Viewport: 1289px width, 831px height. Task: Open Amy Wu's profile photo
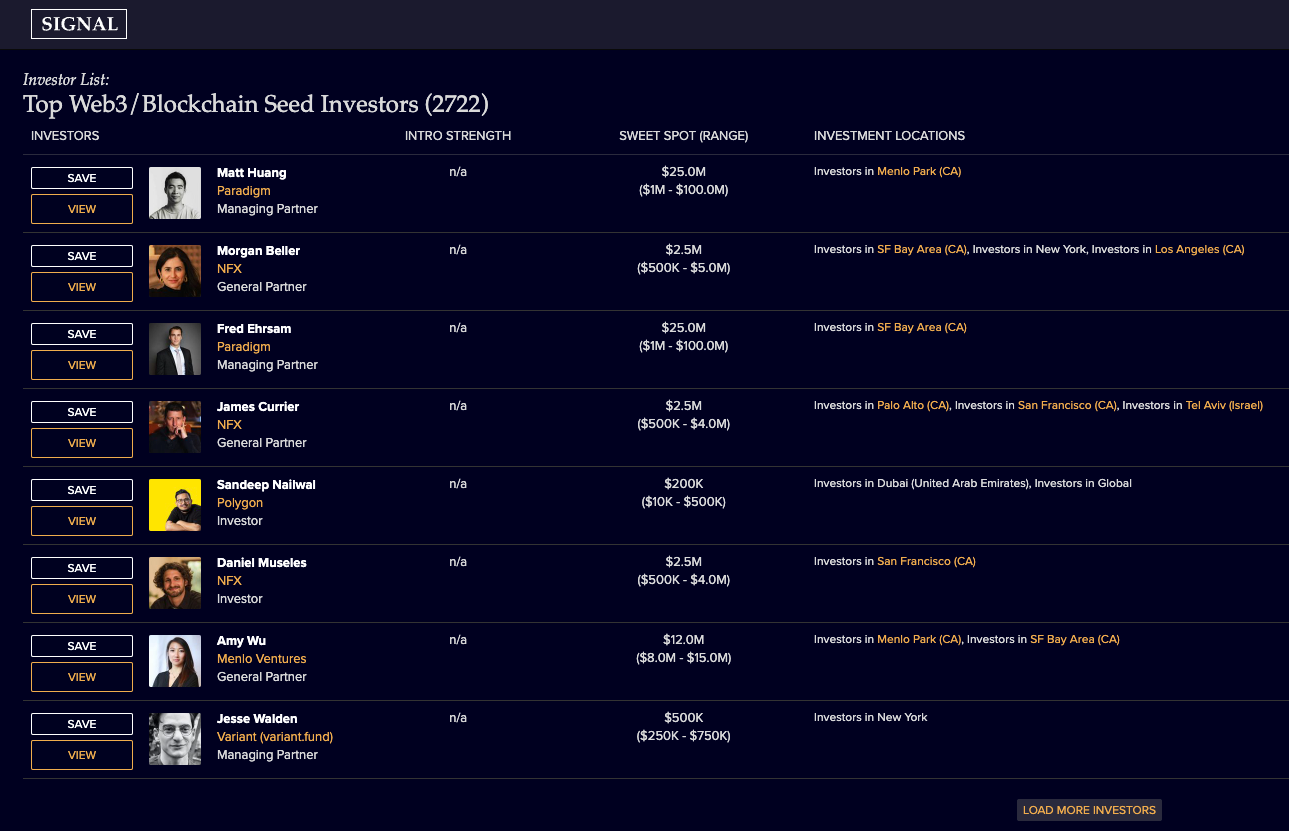pos(175,661)
